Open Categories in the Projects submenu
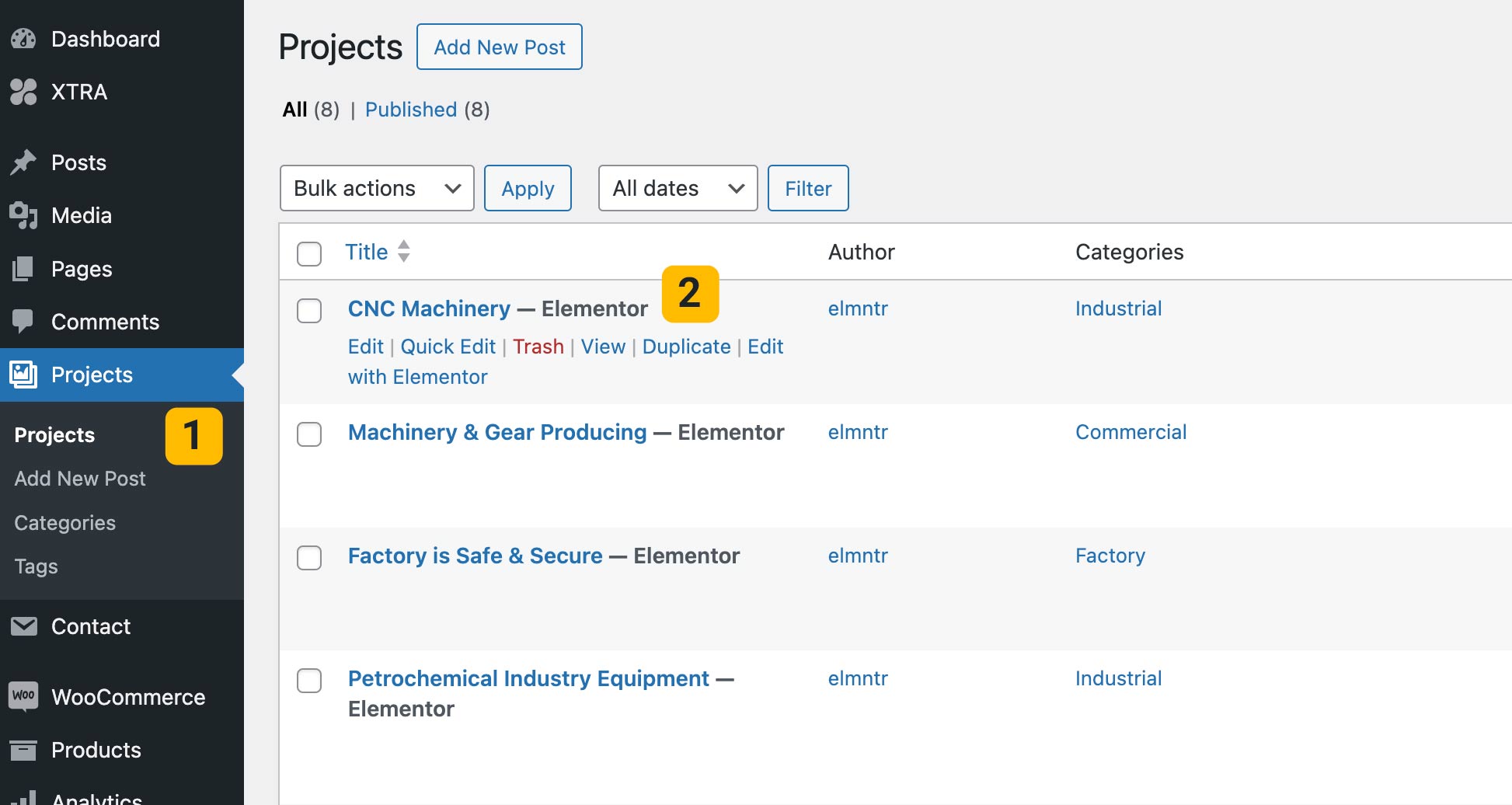The height and width of the screenshot is (805, 1512). [65, 523]
